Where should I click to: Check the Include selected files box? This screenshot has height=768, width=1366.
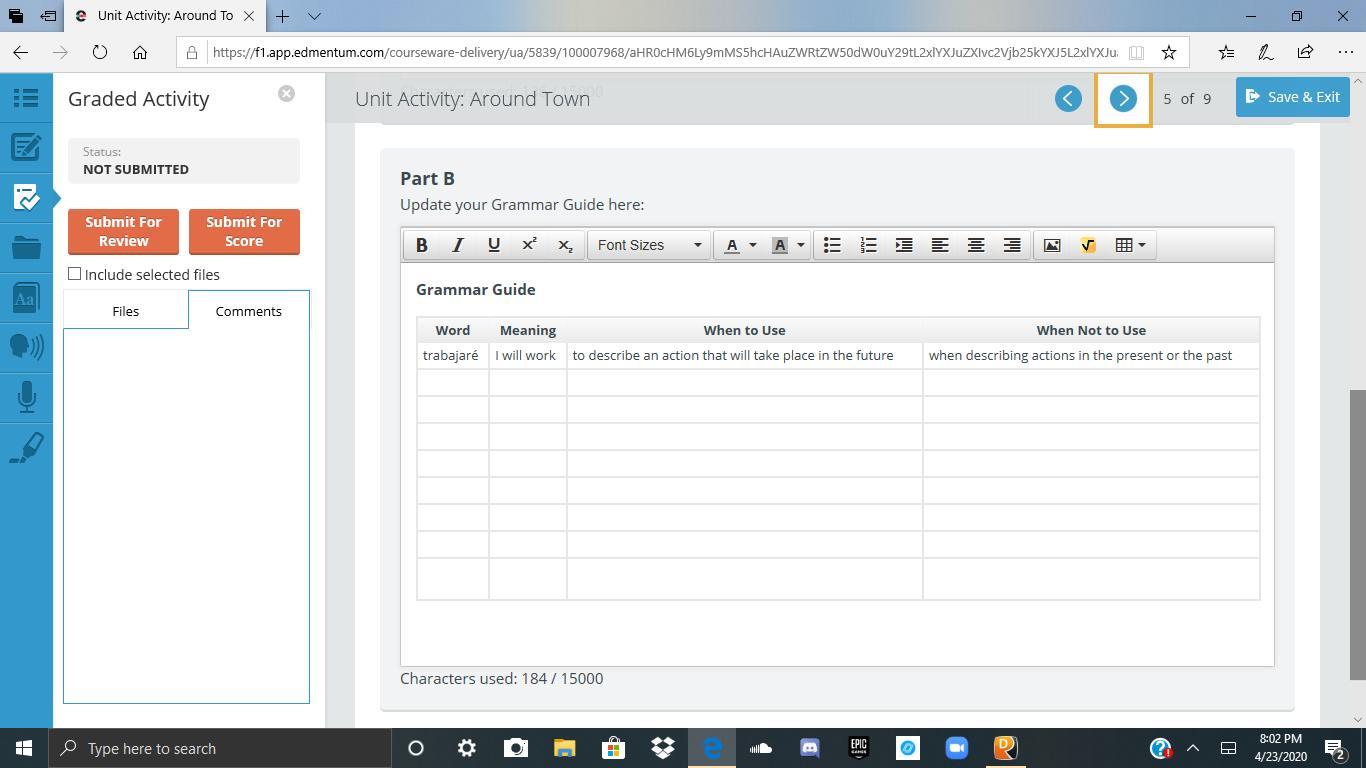(75, 274)
